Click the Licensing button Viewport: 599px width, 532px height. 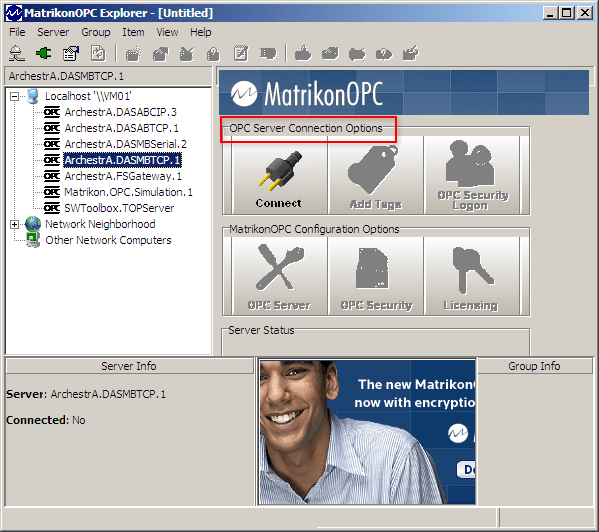click(x=472, y=276)
